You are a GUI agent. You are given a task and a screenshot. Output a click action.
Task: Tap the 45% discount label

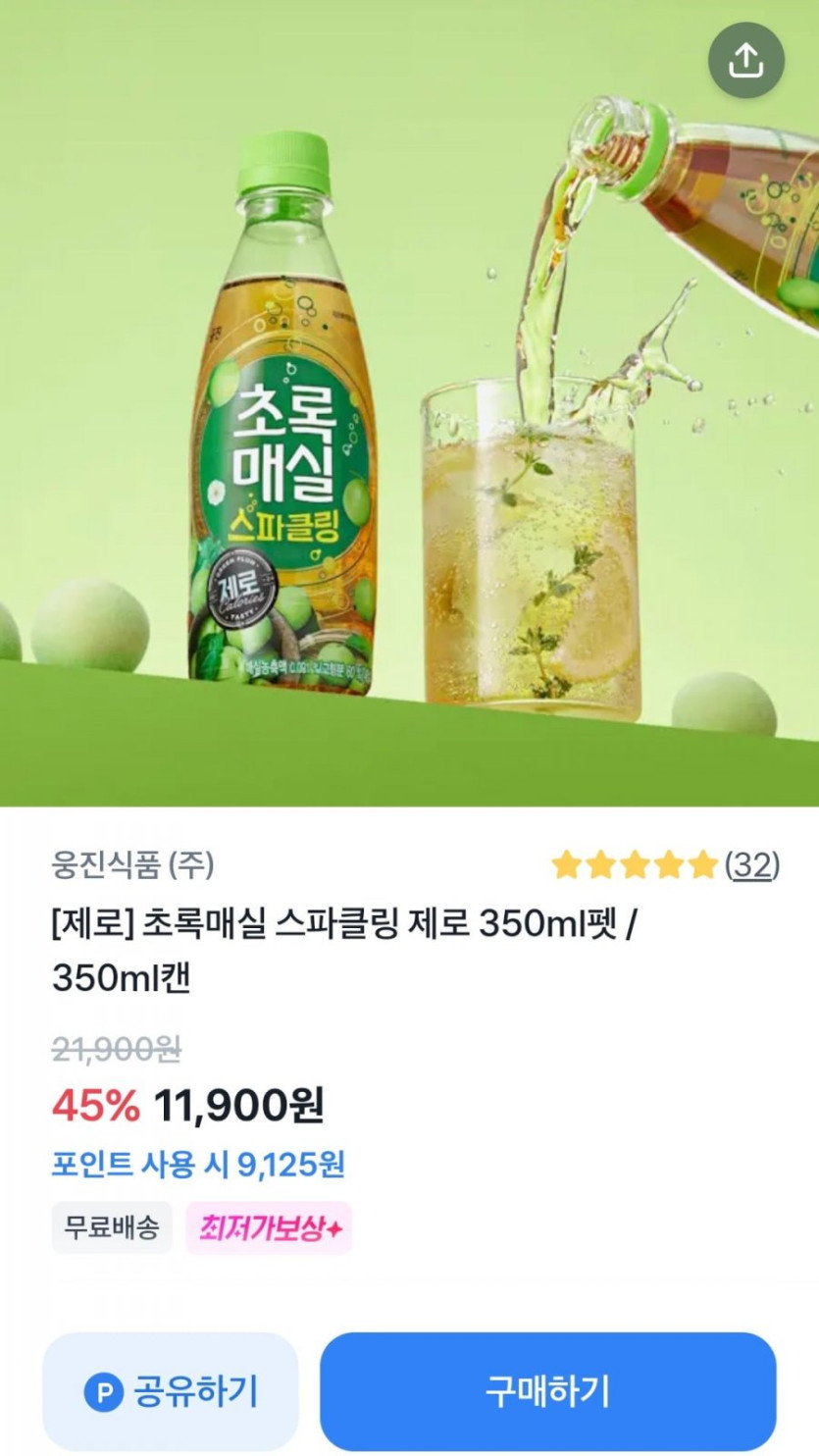[95, 1106]
